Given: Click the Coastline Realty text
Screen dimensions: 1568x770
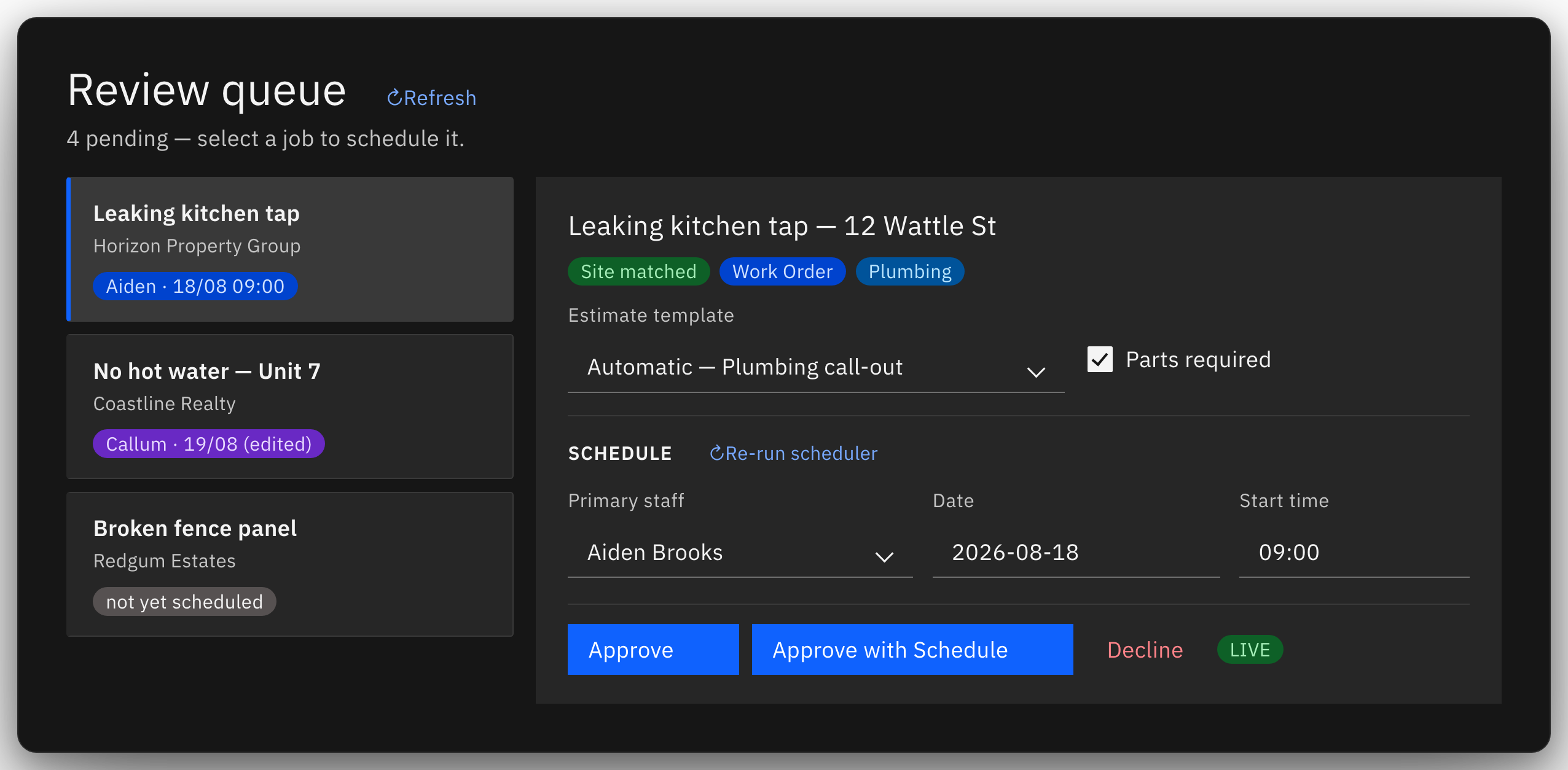Looking at the screenshot, I should pos(165,403).
